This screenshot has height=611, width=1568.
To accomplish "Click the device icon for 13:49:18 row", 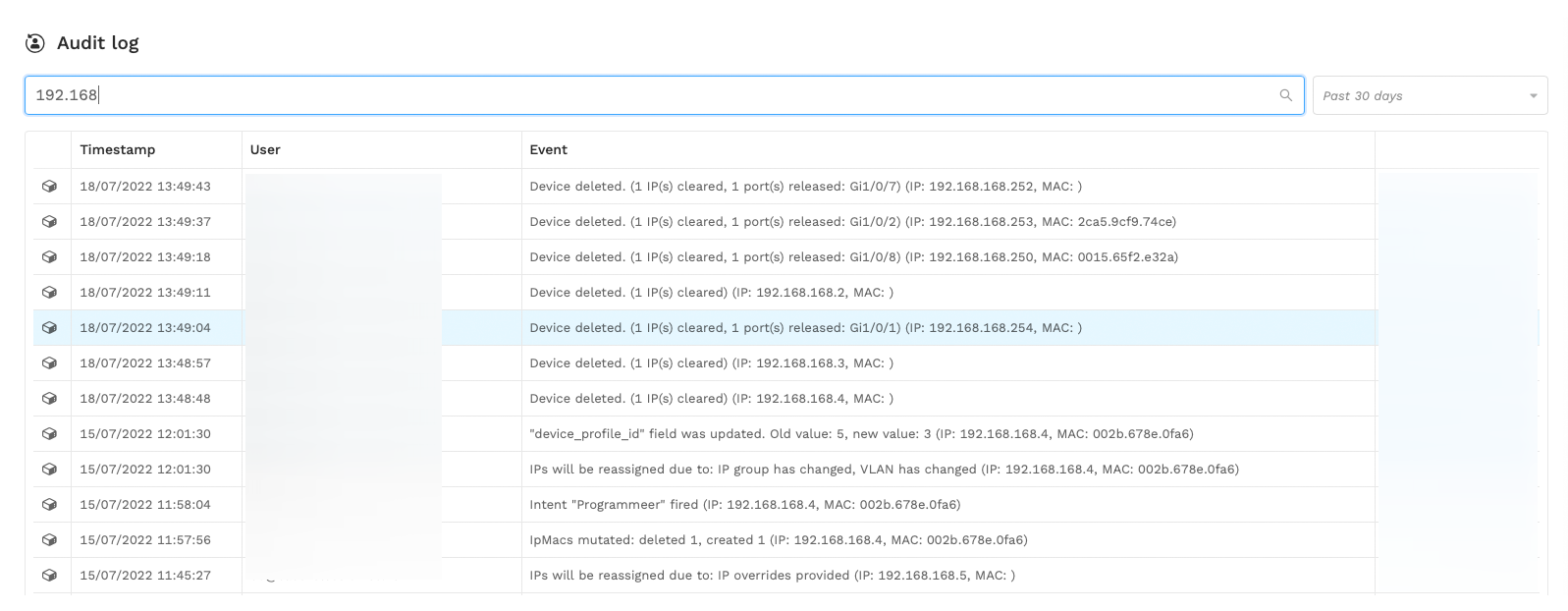I will point(49,257).
